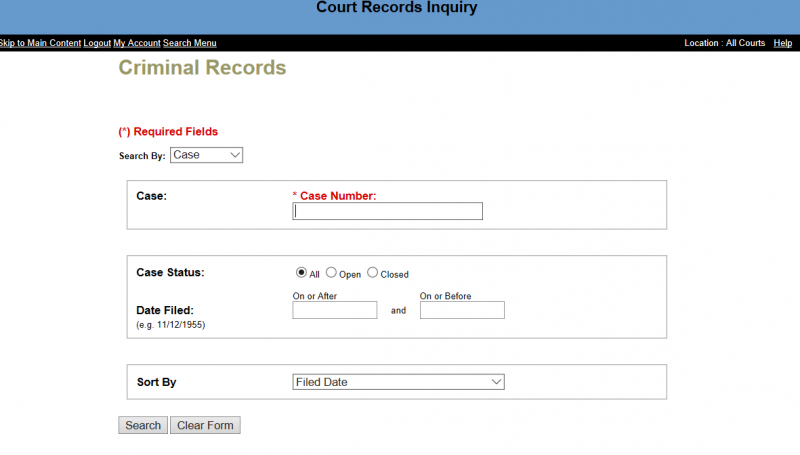
Task: Go to the Search Menu
Action: [x=190, y=43]
